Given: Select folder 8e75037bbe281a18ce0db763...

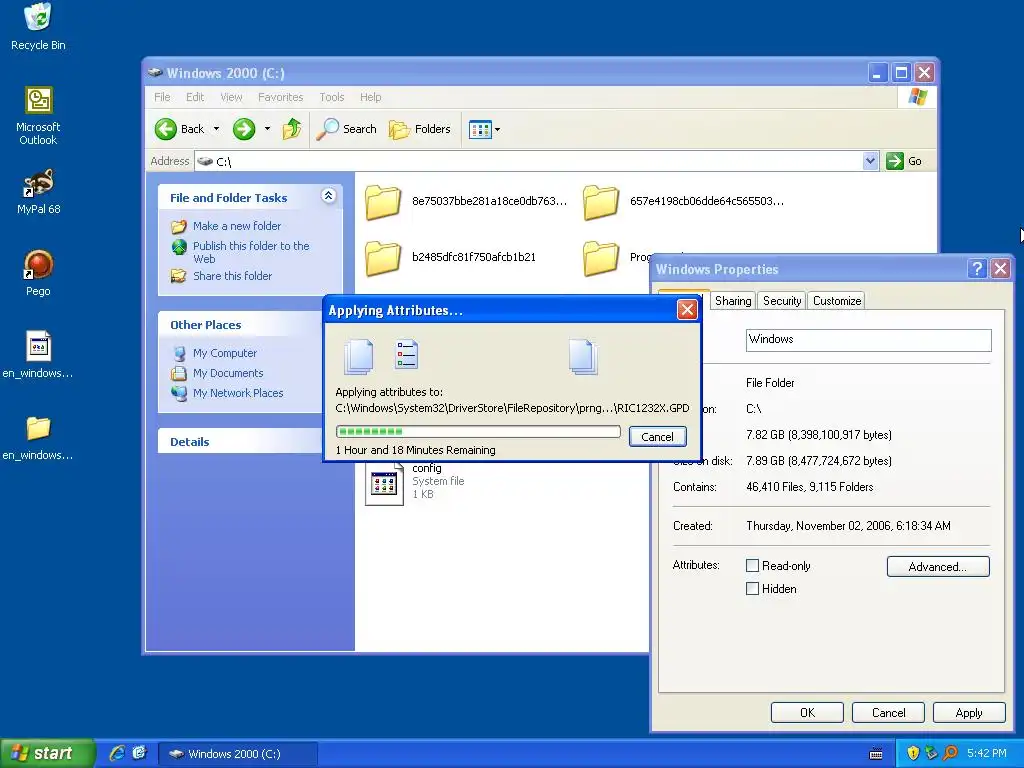Looking at the screenshot, I should (466, 201).
